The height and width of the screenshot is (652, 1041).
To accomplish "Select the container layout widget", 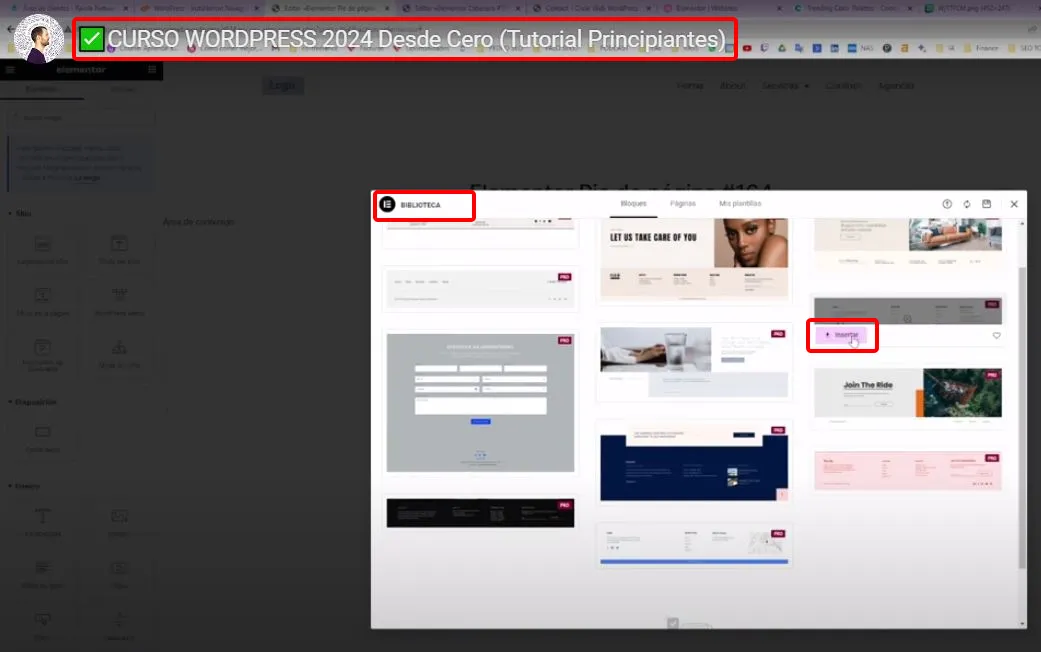I will click(x=42, y=438).
